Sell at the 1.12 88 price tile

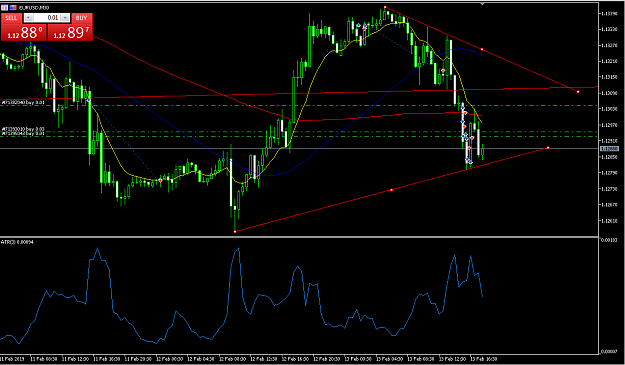click(24, 32)
